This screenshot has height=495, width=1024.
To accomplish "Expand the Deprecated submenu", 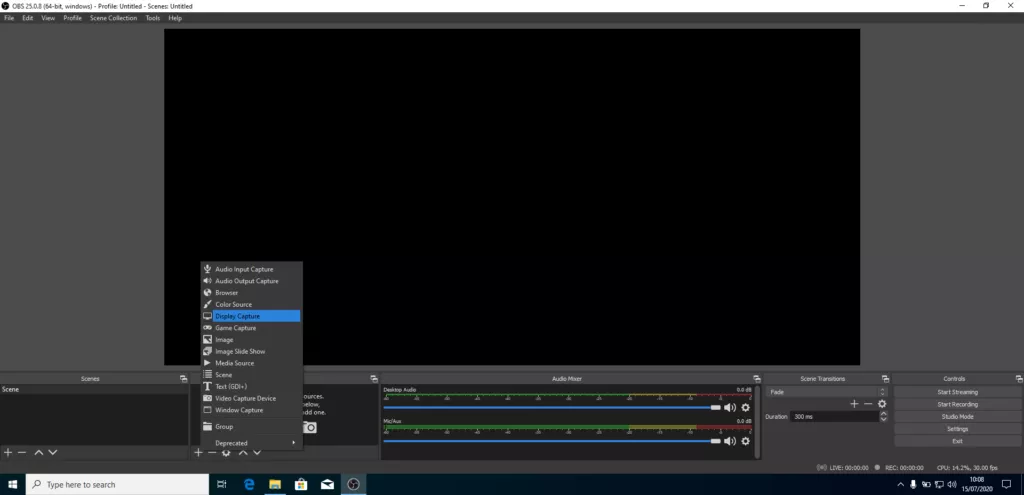I will (250, 442).
